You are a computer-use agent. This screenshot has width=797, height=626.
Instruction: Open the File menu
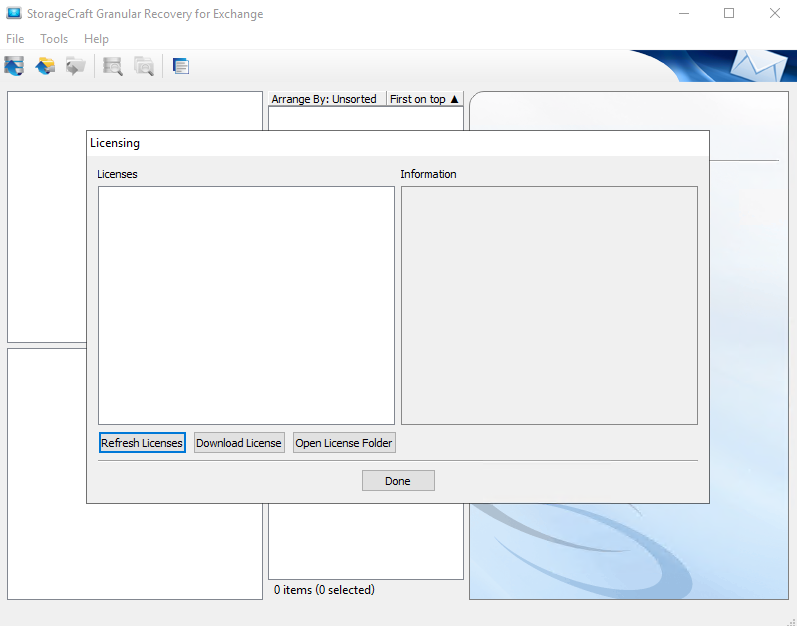click(15, 39)
